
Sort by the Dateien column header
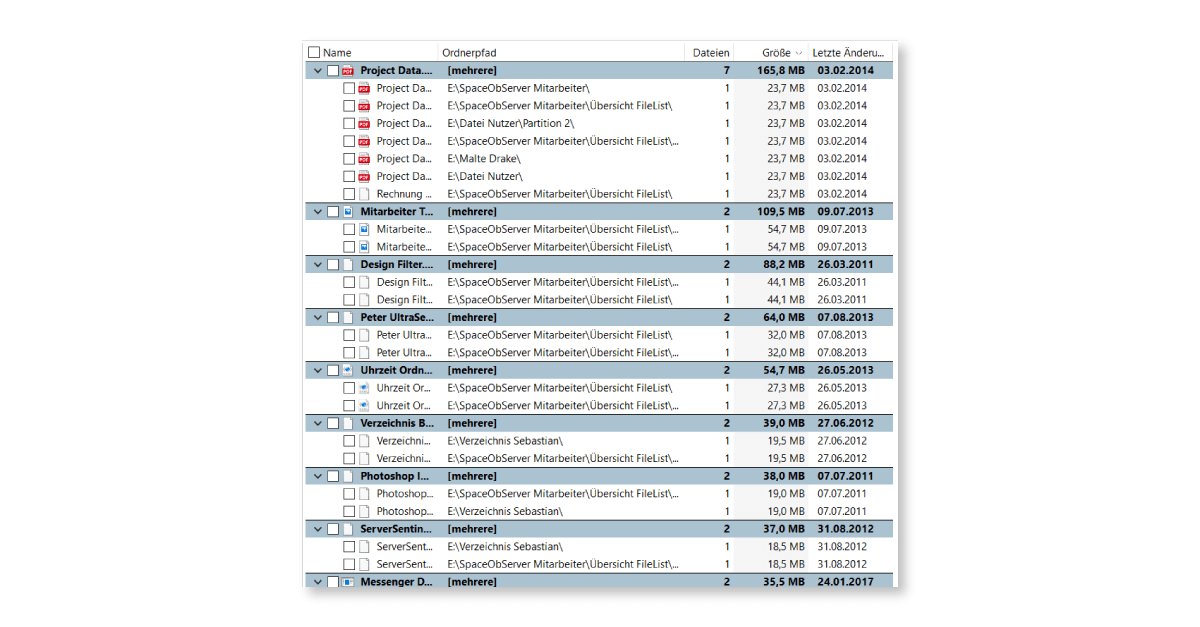tap(711, 53)
